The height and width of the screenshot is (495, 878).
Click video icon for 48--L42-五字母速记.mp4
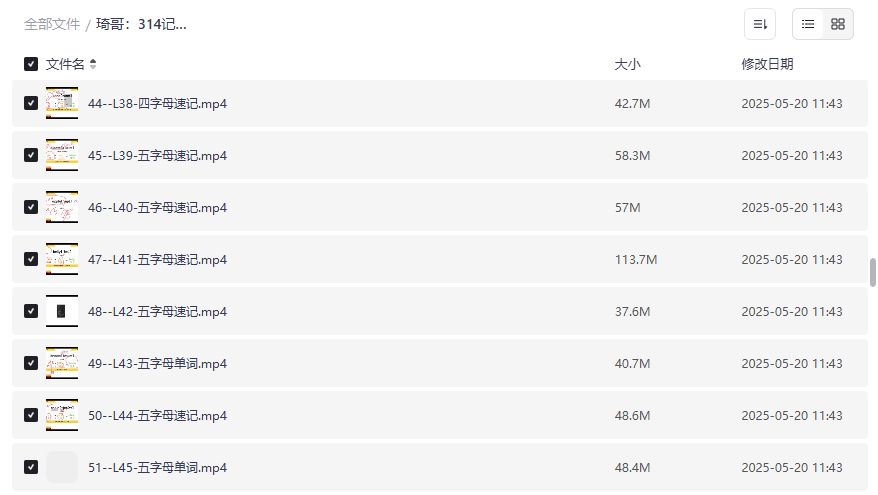pos(62,311)
